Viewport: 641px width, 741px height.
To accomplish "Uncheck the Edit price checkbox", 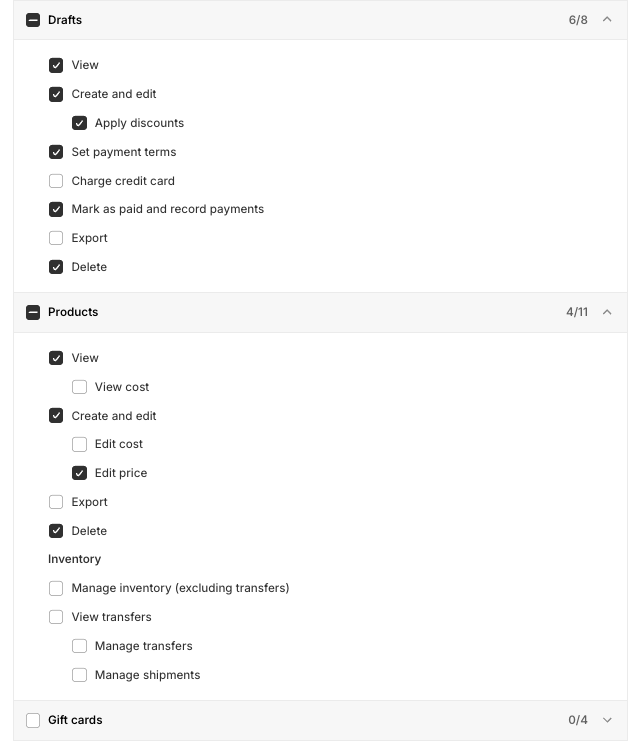I will pyautogui.click(x=80, y=473).
